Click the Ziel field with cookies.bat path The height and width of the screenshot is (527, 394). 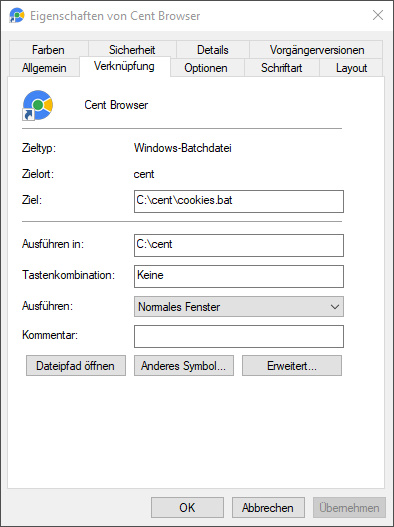pyautogui.click(x=239, y=201)
